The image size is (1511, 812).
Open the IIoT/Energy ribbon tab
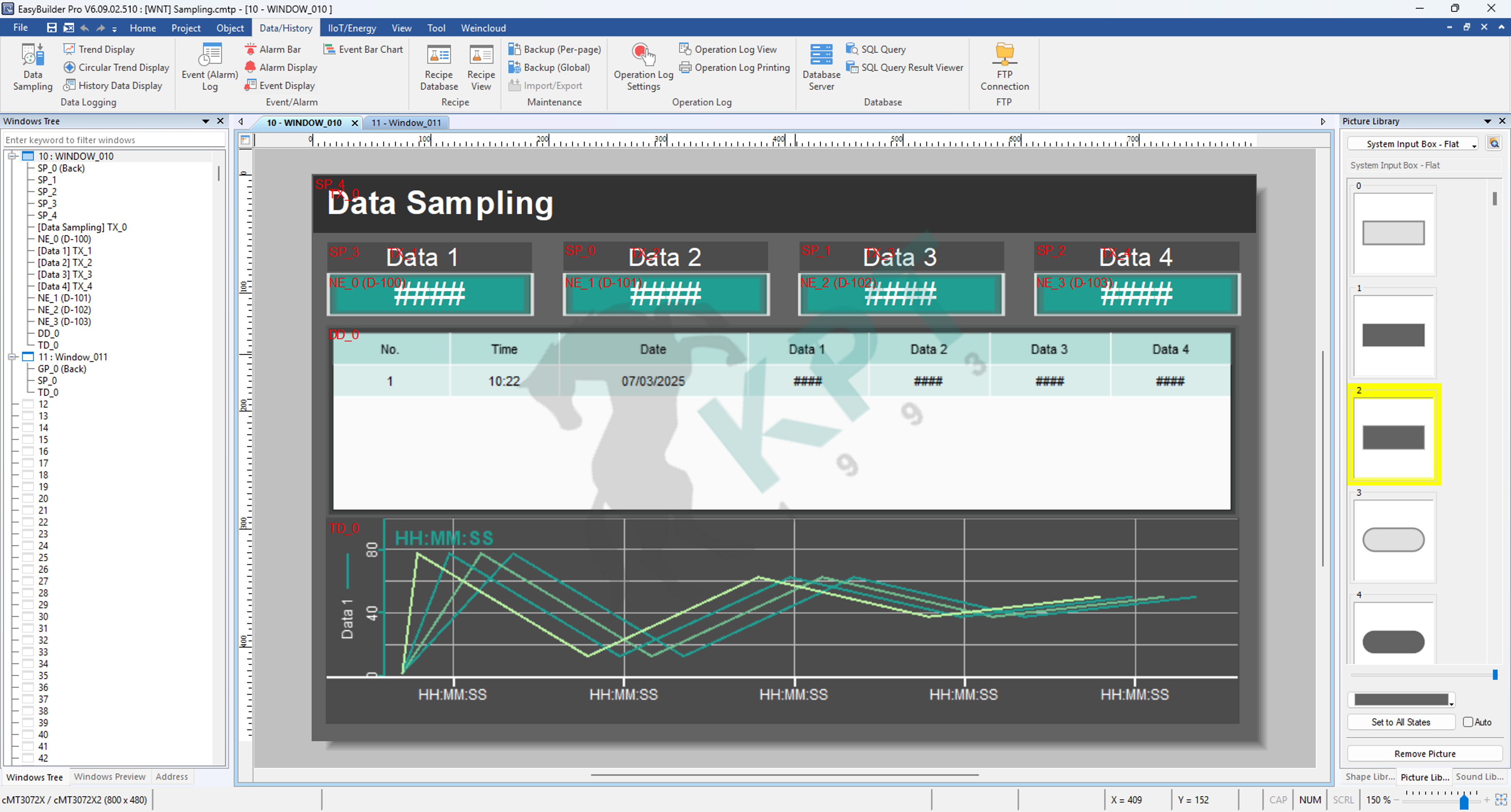coord(352,27)
